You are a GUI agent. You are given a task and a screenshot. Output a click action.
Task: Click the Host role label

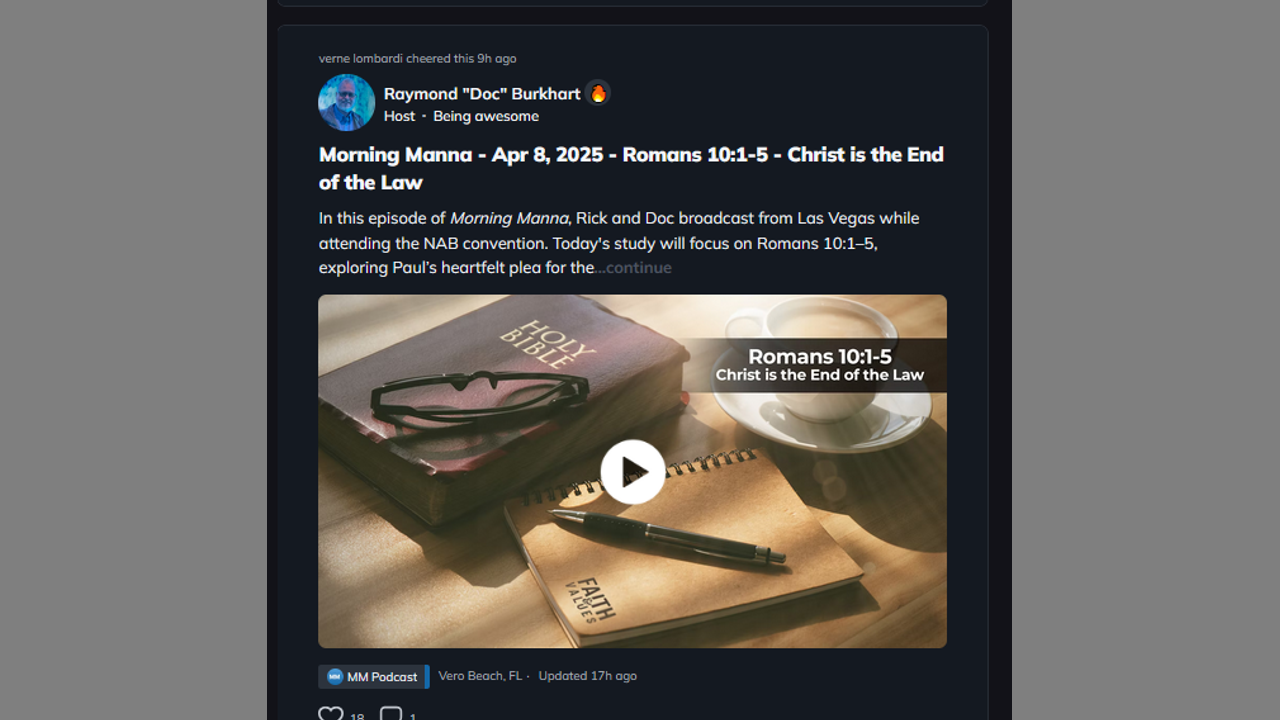point(399,116)
